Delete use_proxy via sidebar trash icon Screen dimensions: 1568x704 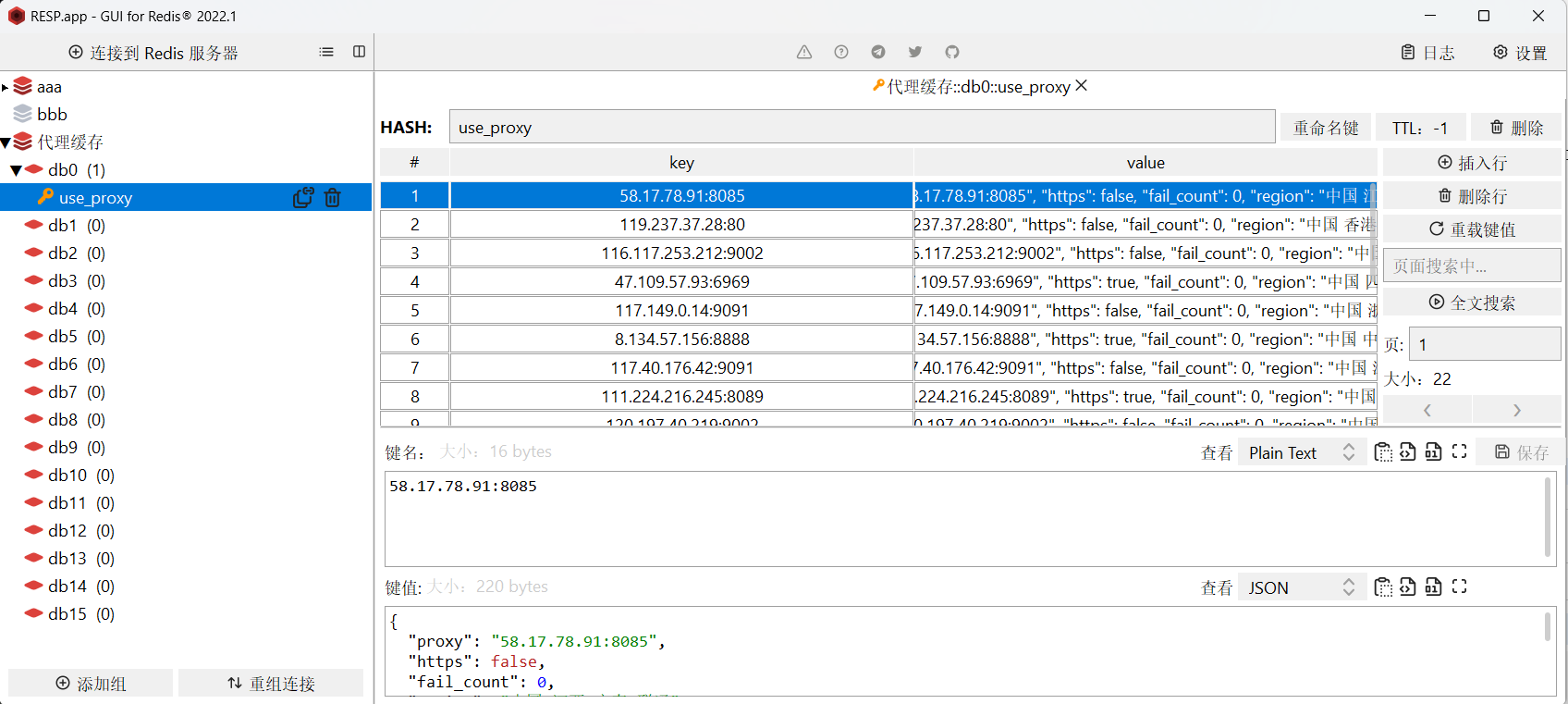click(x=333, y=197)
